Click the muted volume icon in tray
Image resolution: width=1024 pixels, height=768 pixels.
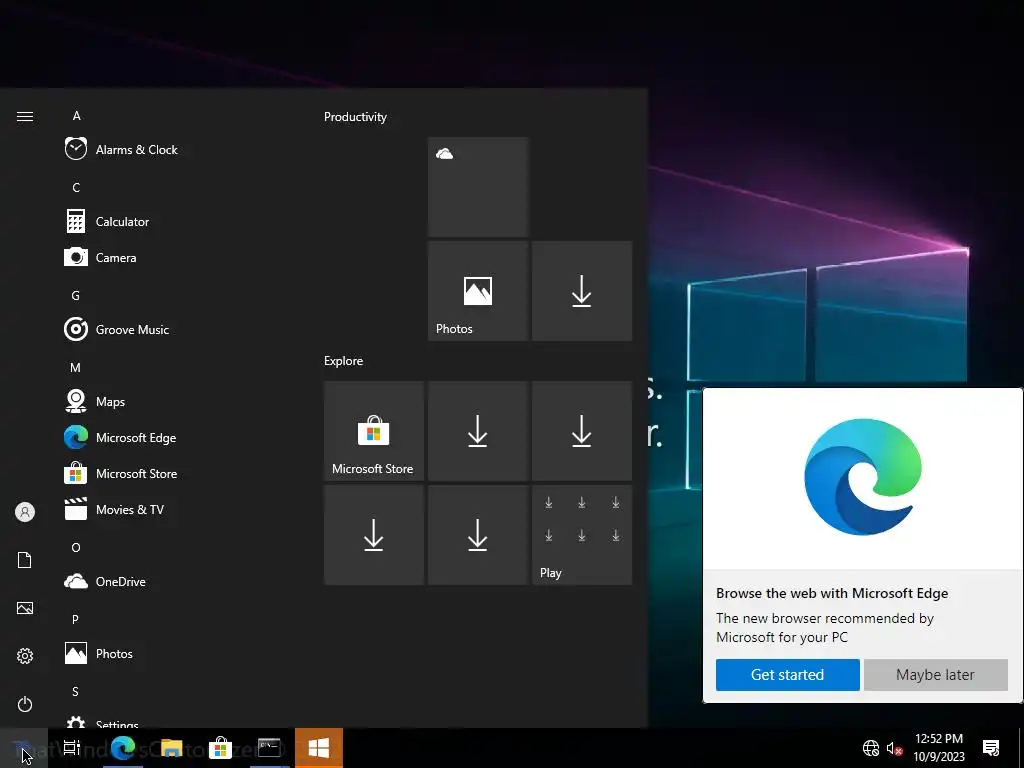pos(895,748)
